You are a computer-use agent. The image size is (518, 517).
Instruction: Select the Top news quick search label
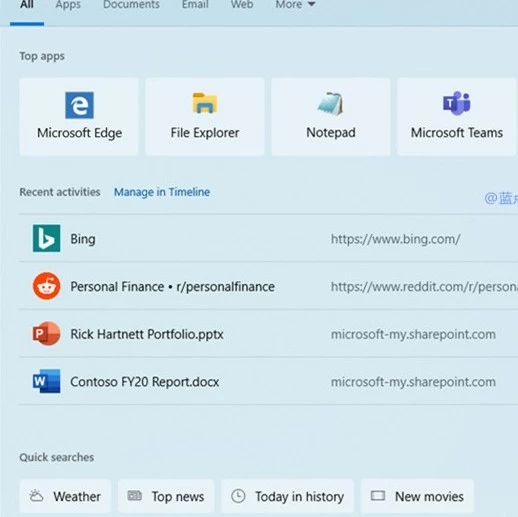tap(178, 497)
